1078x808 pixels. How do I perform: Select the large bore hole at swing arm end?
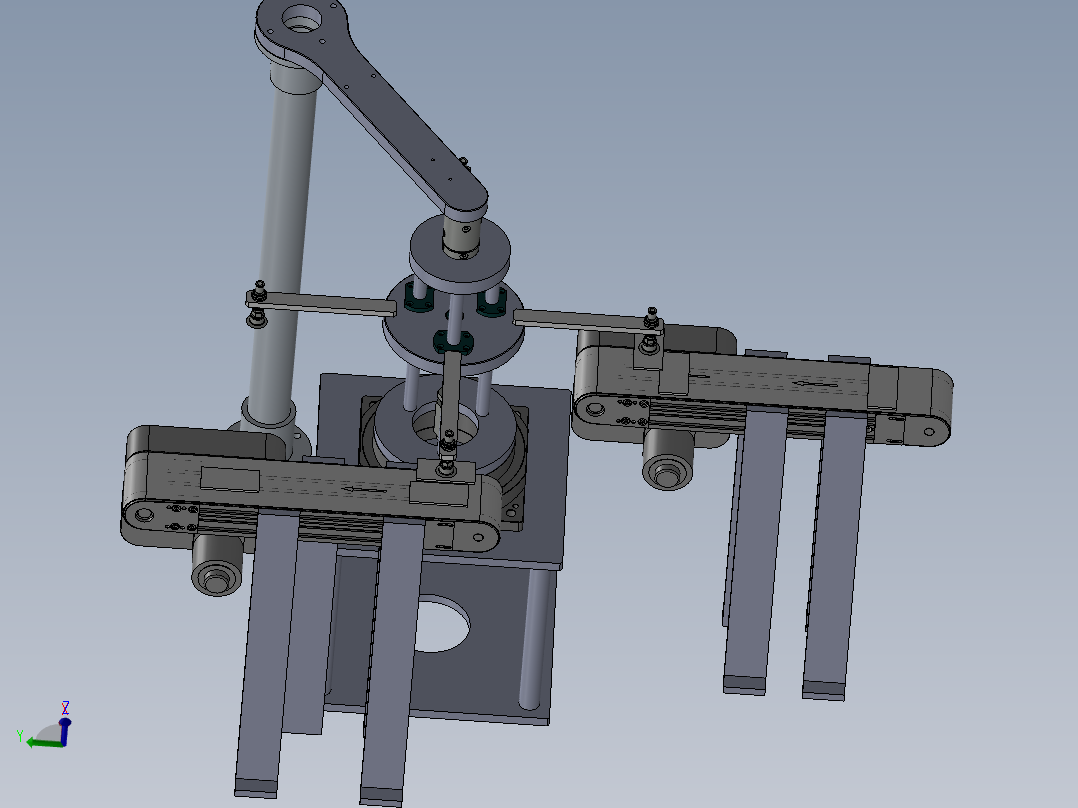pos(301,17)
